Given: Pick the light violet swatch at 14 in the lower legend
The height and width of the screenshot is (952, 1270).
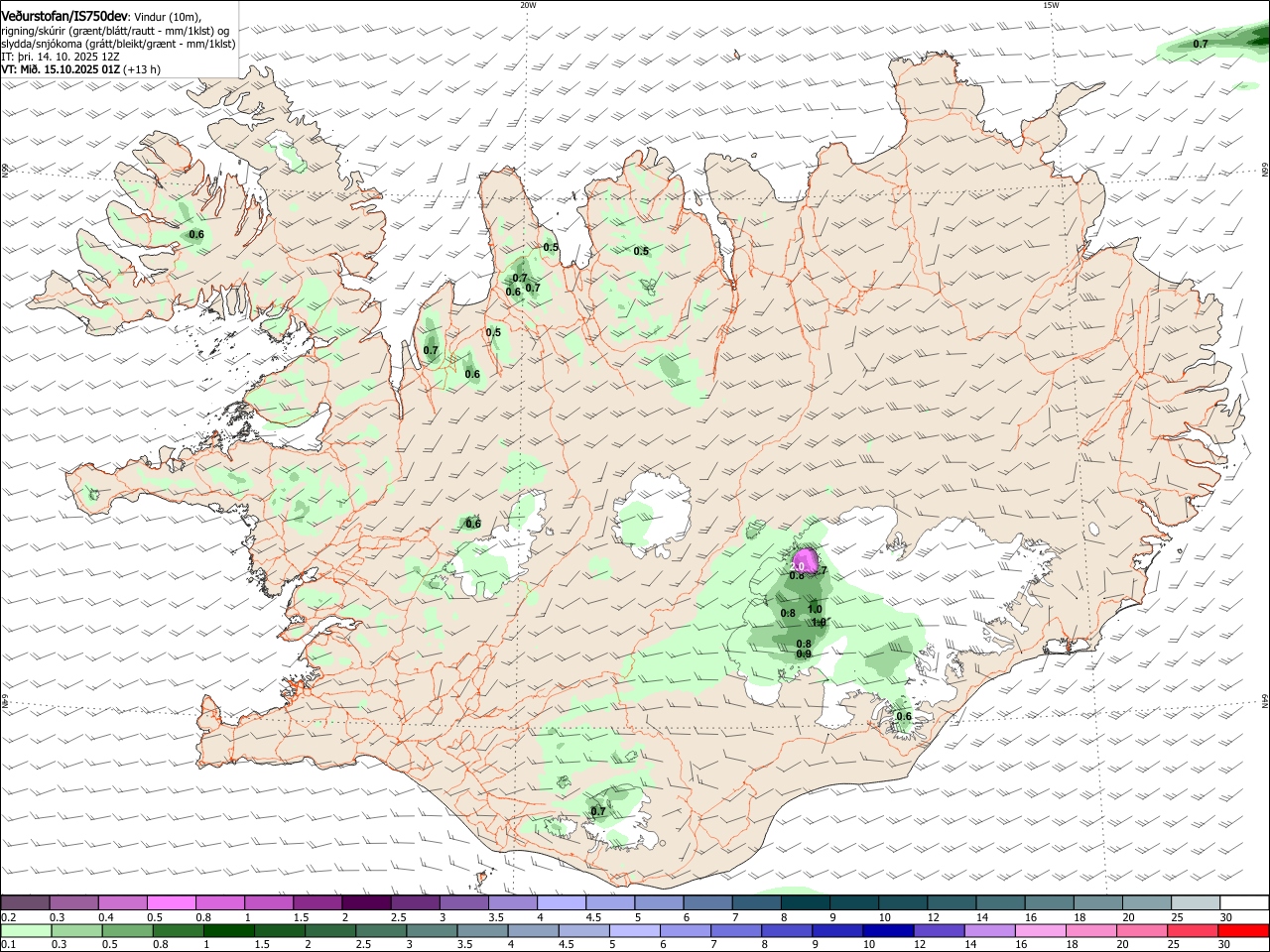Looking at the screenshot, I should pyautogui.click(x=990, y=930).
